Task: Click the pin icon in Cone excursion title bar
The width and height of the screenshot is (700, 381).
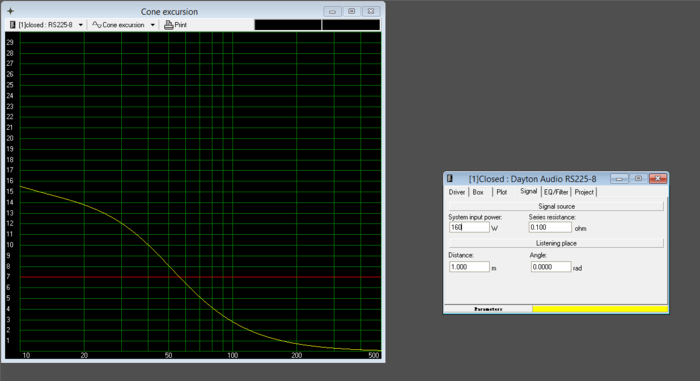Action: coord(10,11)
